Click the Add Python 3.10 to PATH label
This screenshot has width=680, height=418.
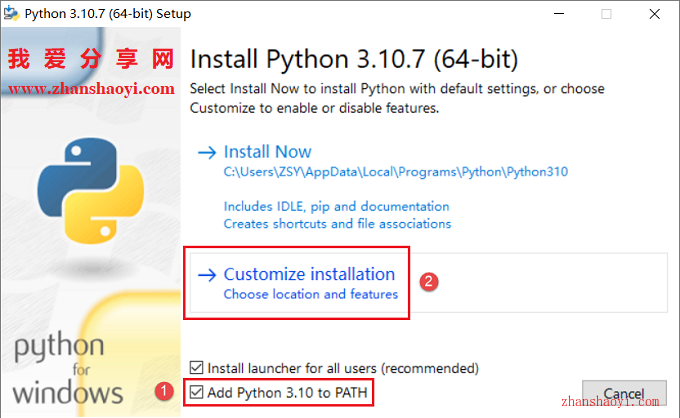pos(287,393)
